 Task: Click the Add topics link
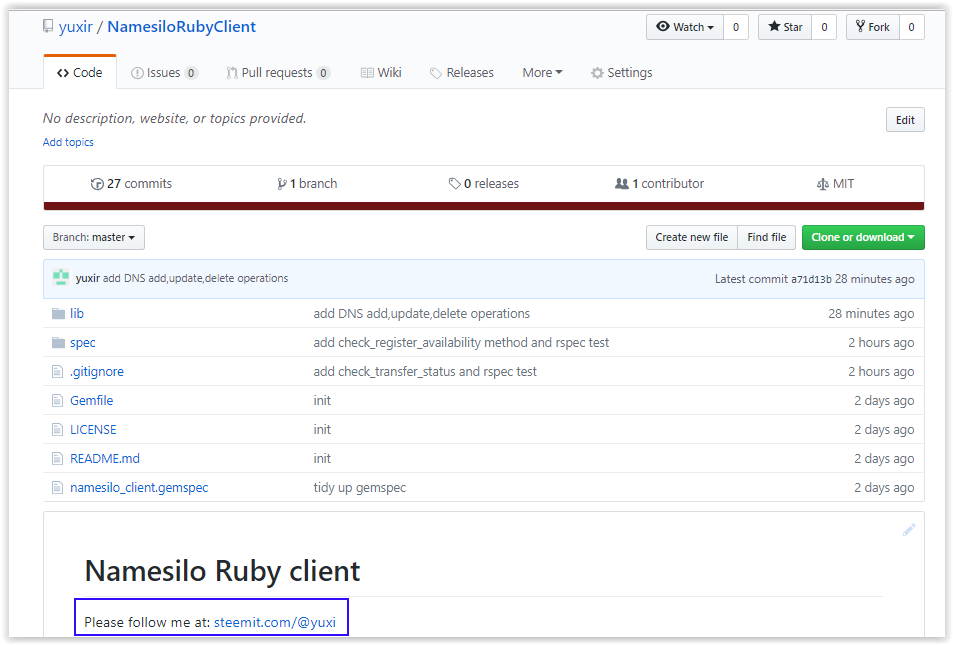68,142
